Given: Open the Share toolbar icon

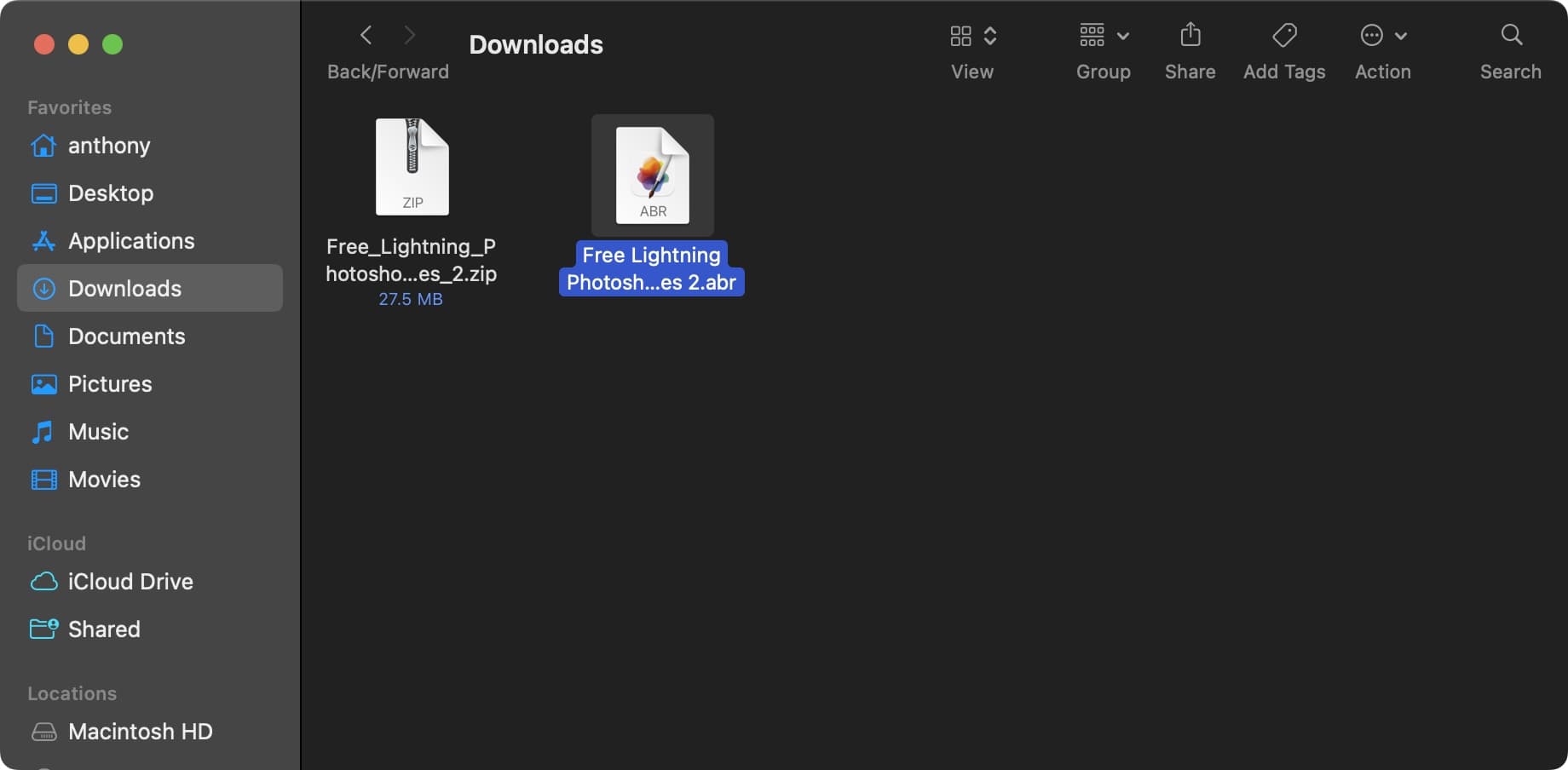Looking at the screenshot, I should (1190, 35).
